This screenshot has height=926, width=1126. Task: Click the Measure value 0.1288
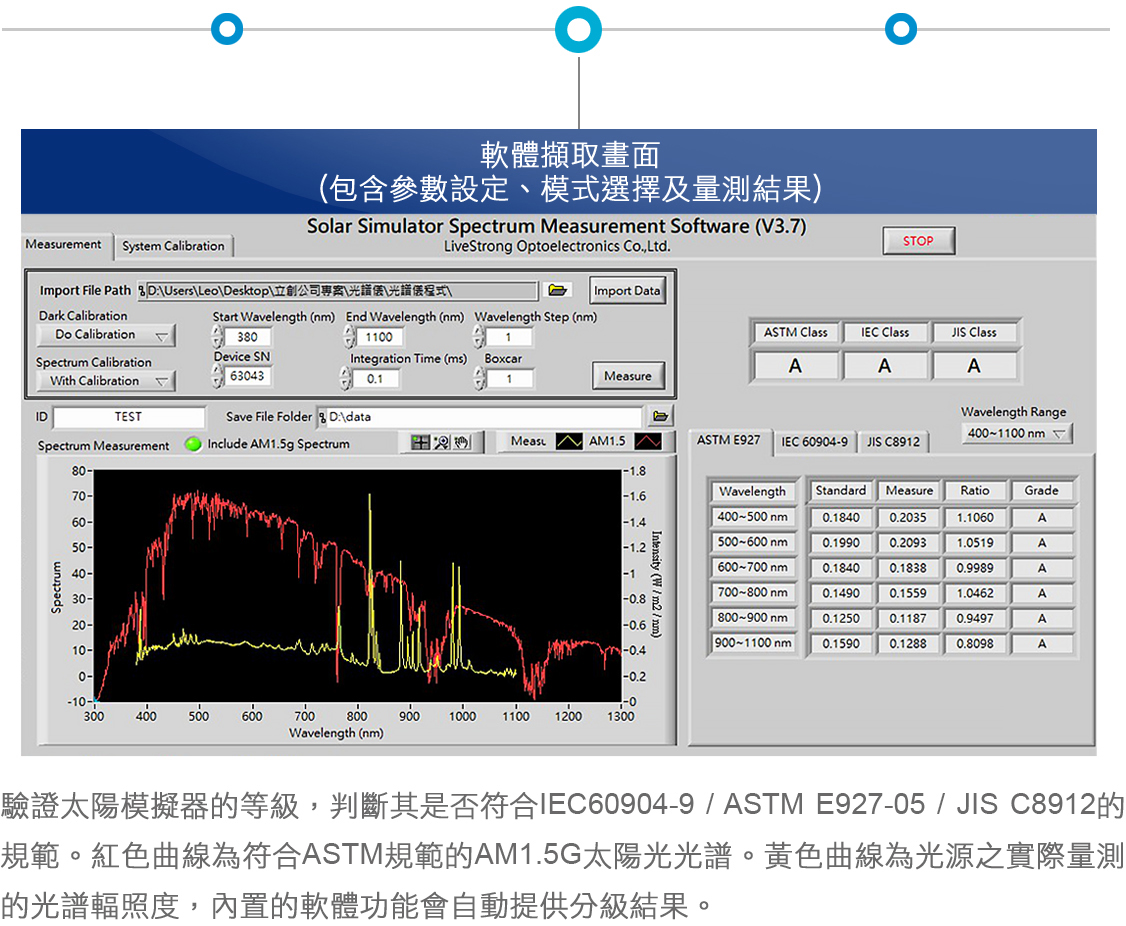(908, 644)
